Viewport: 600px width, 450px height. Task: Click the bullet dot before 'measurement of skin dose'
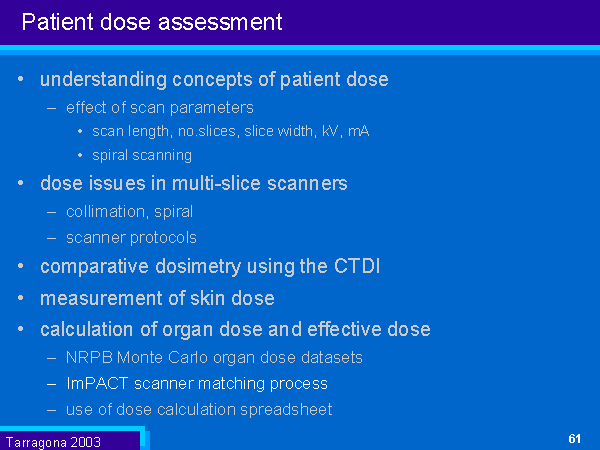point(22,298)
